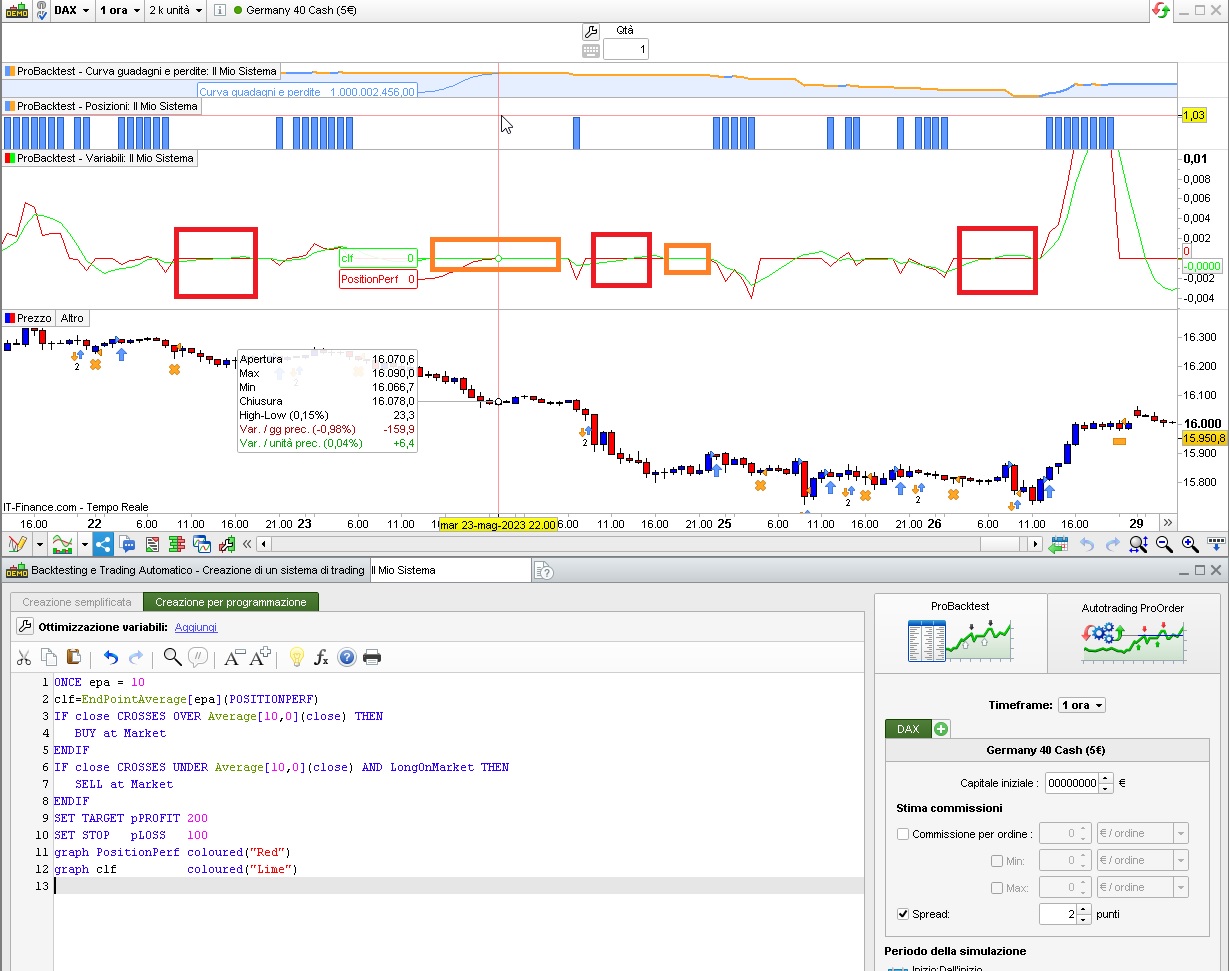Select the DAX instrument tab
Screen dimensions: 1229x971
pyautogui.click(x=908, y=729)
